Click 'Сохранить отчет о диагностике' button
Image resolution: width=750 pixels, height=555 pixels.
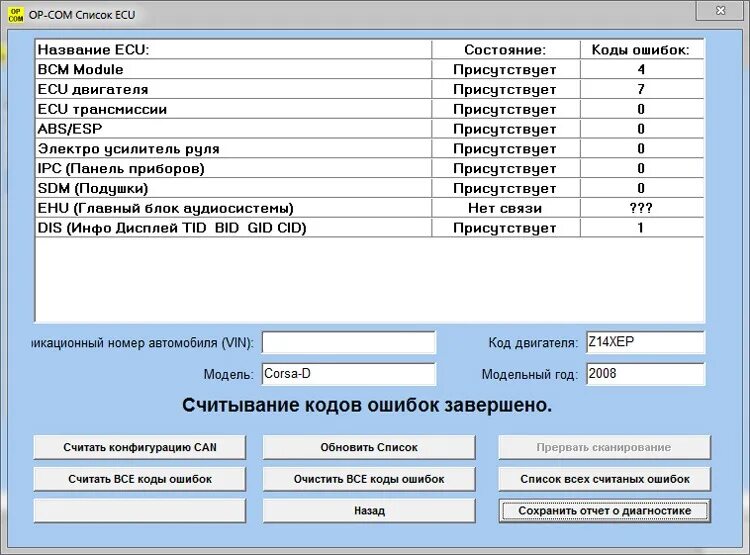[605, 511]
